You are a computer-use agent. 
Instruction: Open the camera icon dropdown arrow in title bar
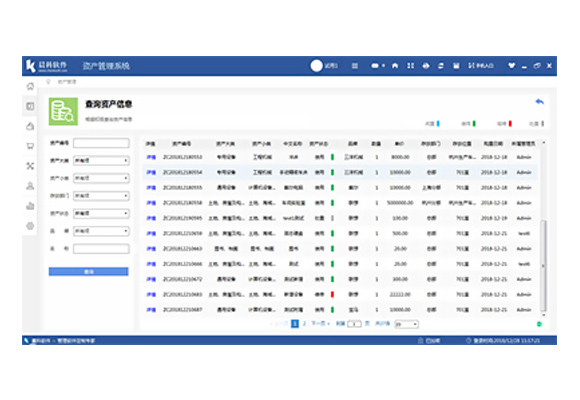(383, 66)
